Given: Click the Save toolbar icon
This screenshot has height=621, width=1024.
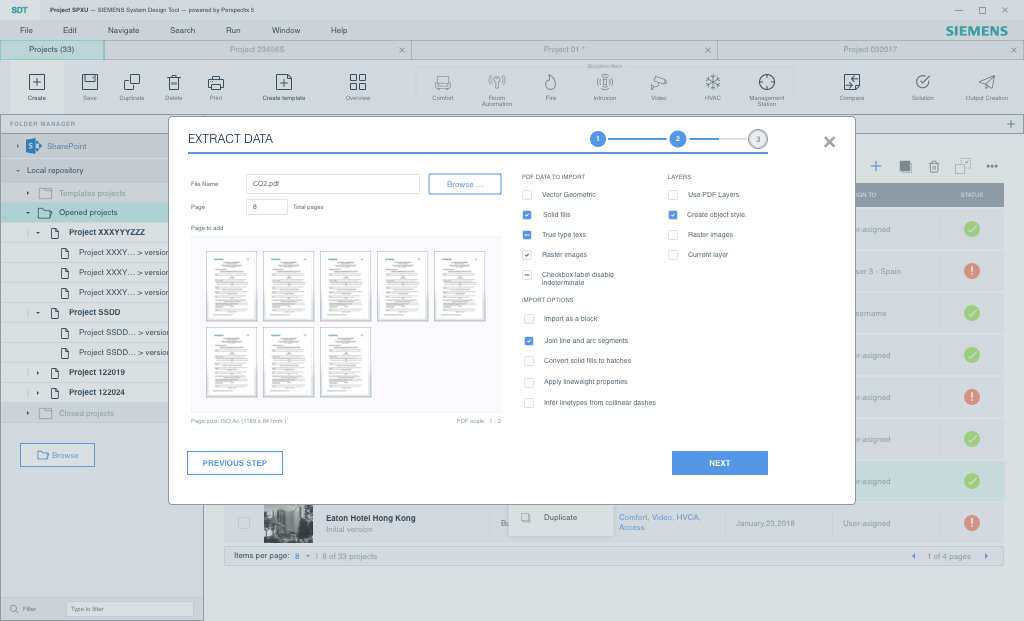Looking at the screenshot, I should (x=89, y=82).
